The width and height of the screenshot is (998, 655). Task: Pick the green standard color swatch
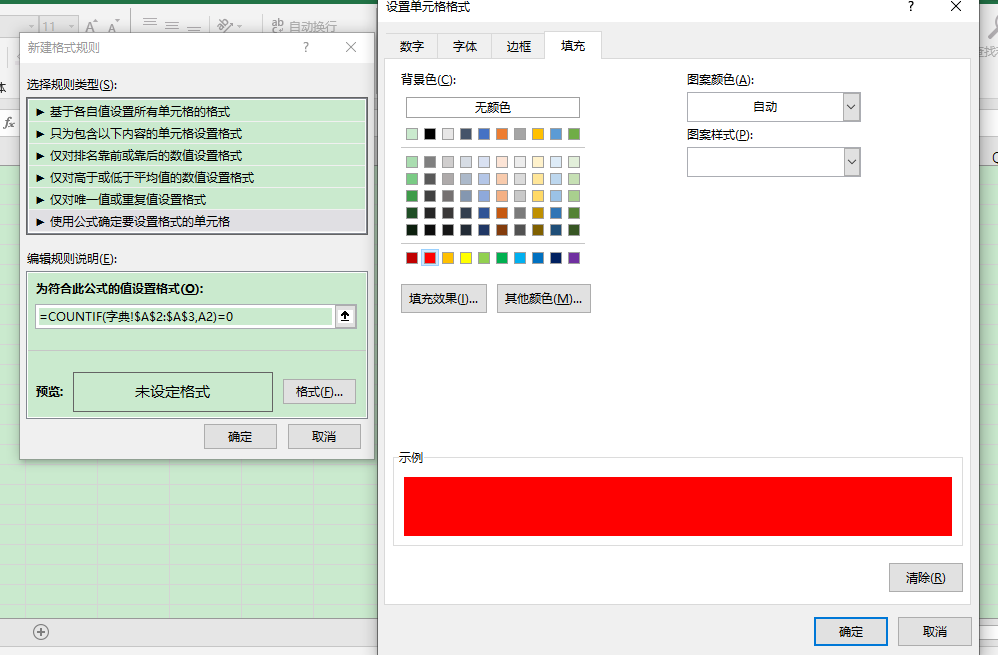pyautogui.click(x=502, y=258)
